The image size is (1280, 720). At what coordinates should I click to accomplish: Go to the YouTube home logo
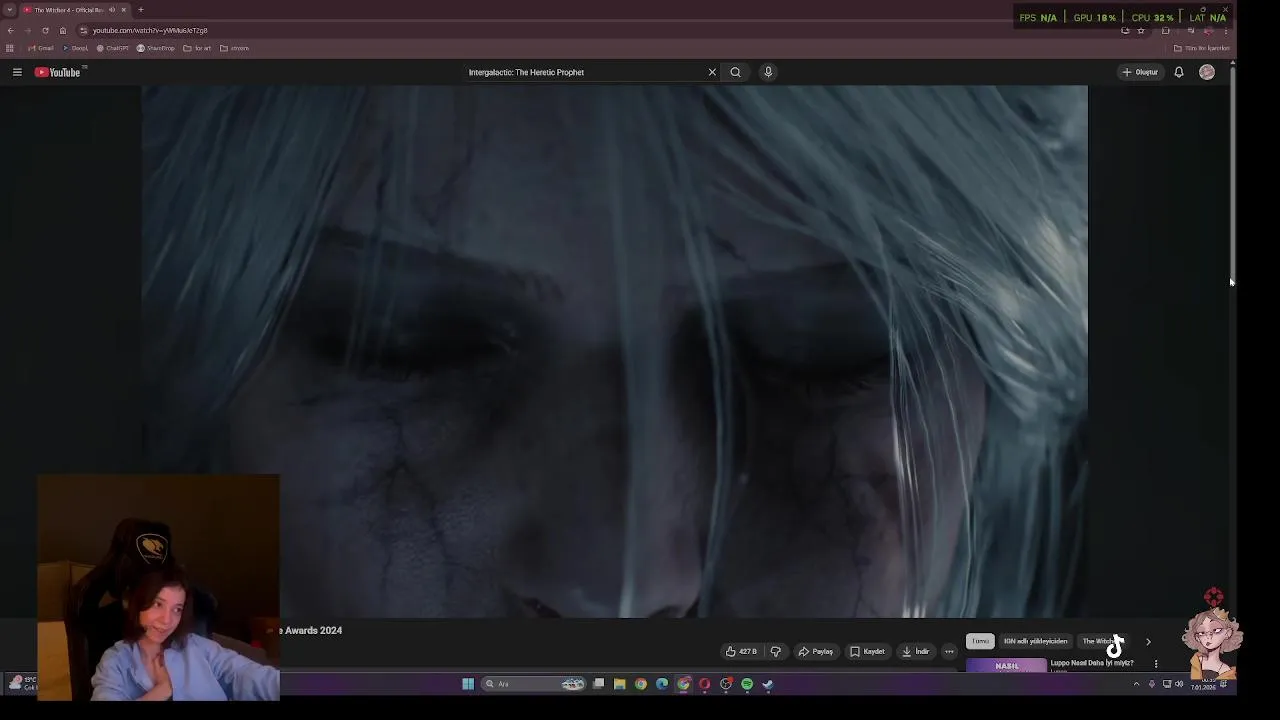point(60,72)
